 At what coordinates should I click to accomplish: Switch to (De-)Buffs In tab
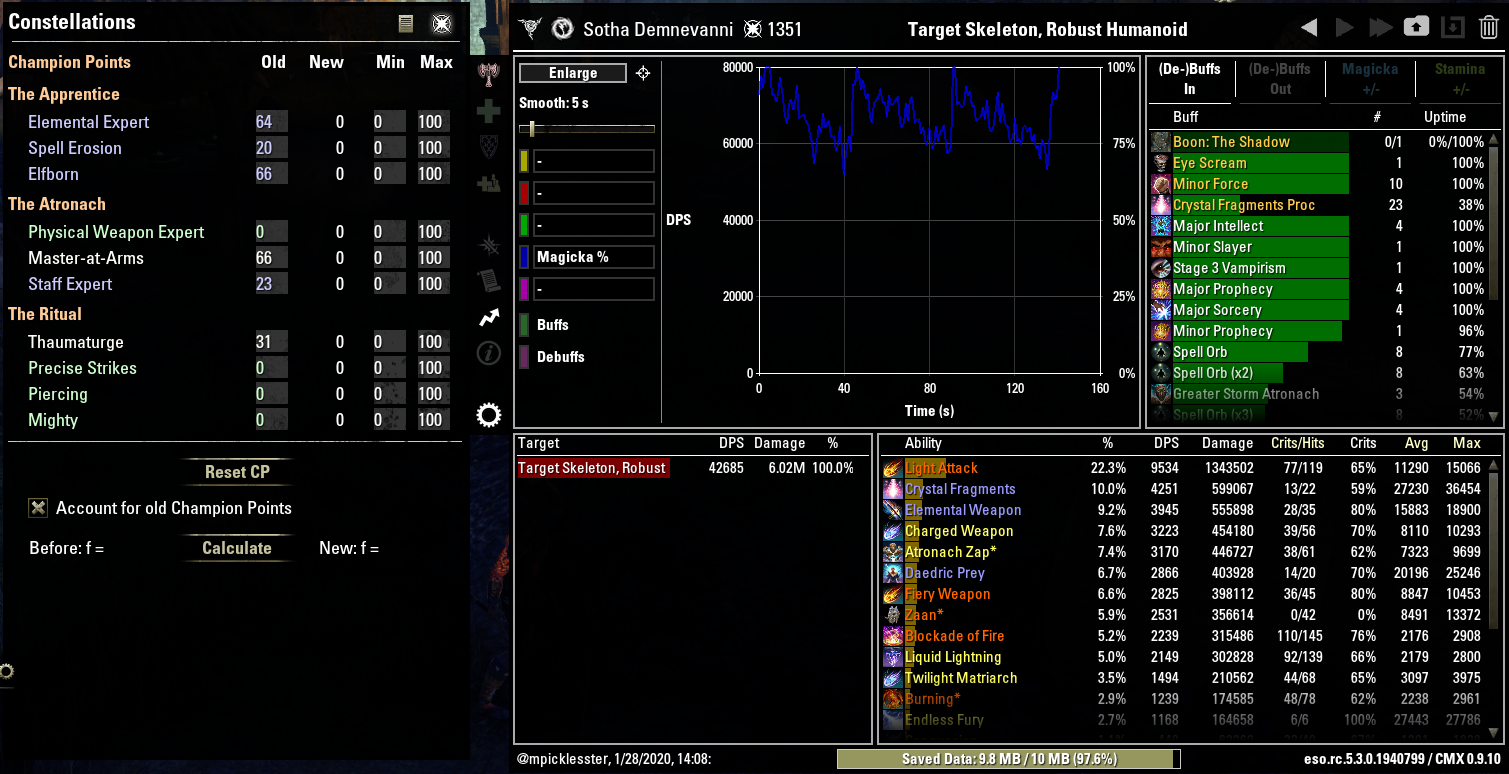tap(1189, 79)
